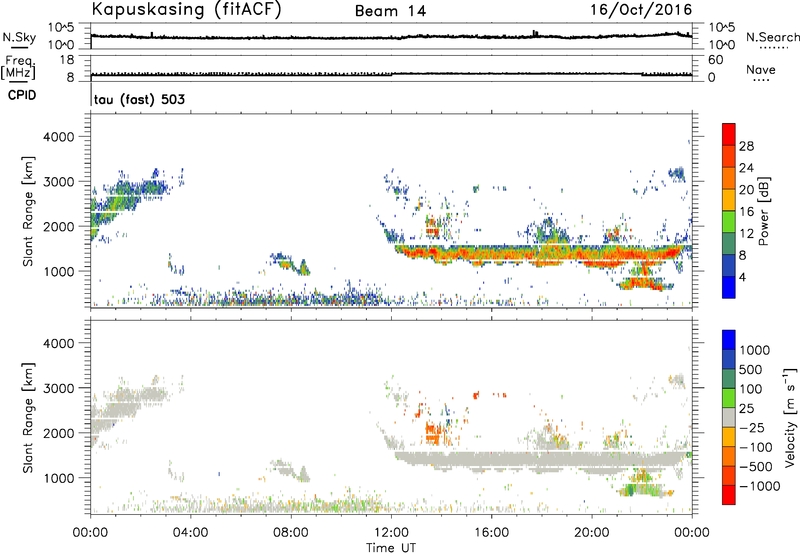Click the red bottom of velocity colorbar

(729, 495)
